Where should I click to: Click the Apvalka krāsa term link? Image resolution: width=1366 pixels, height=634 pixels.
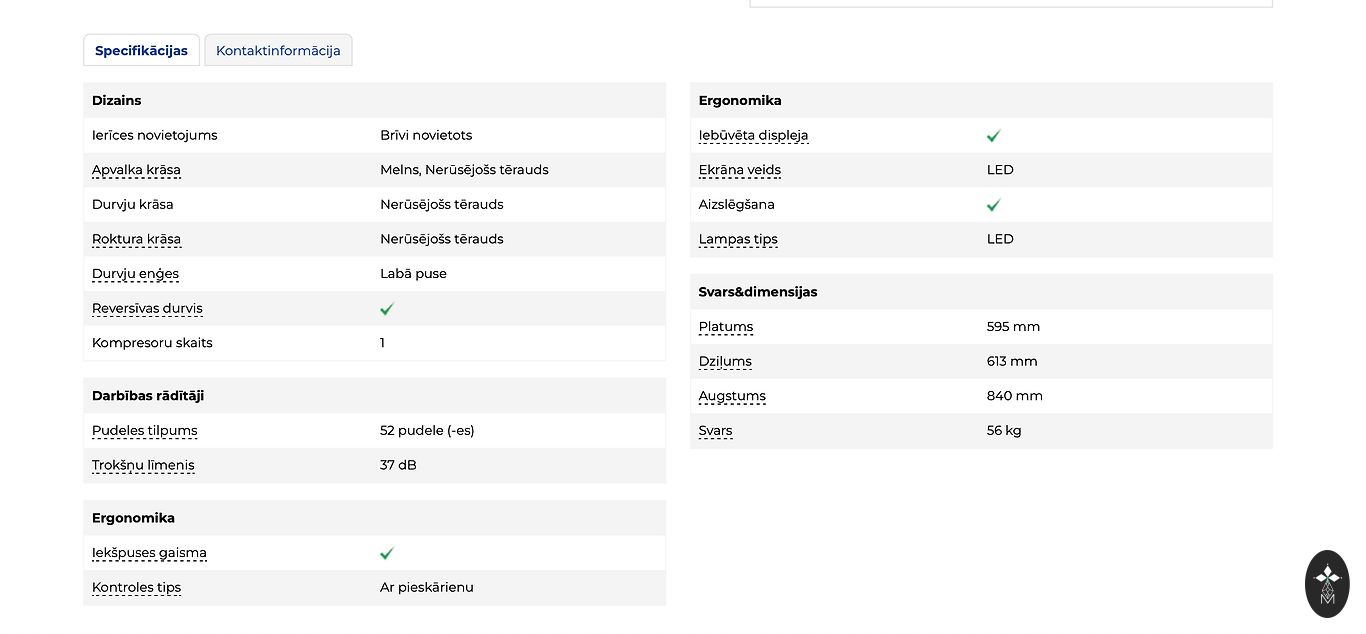click(x=136, y=170)
